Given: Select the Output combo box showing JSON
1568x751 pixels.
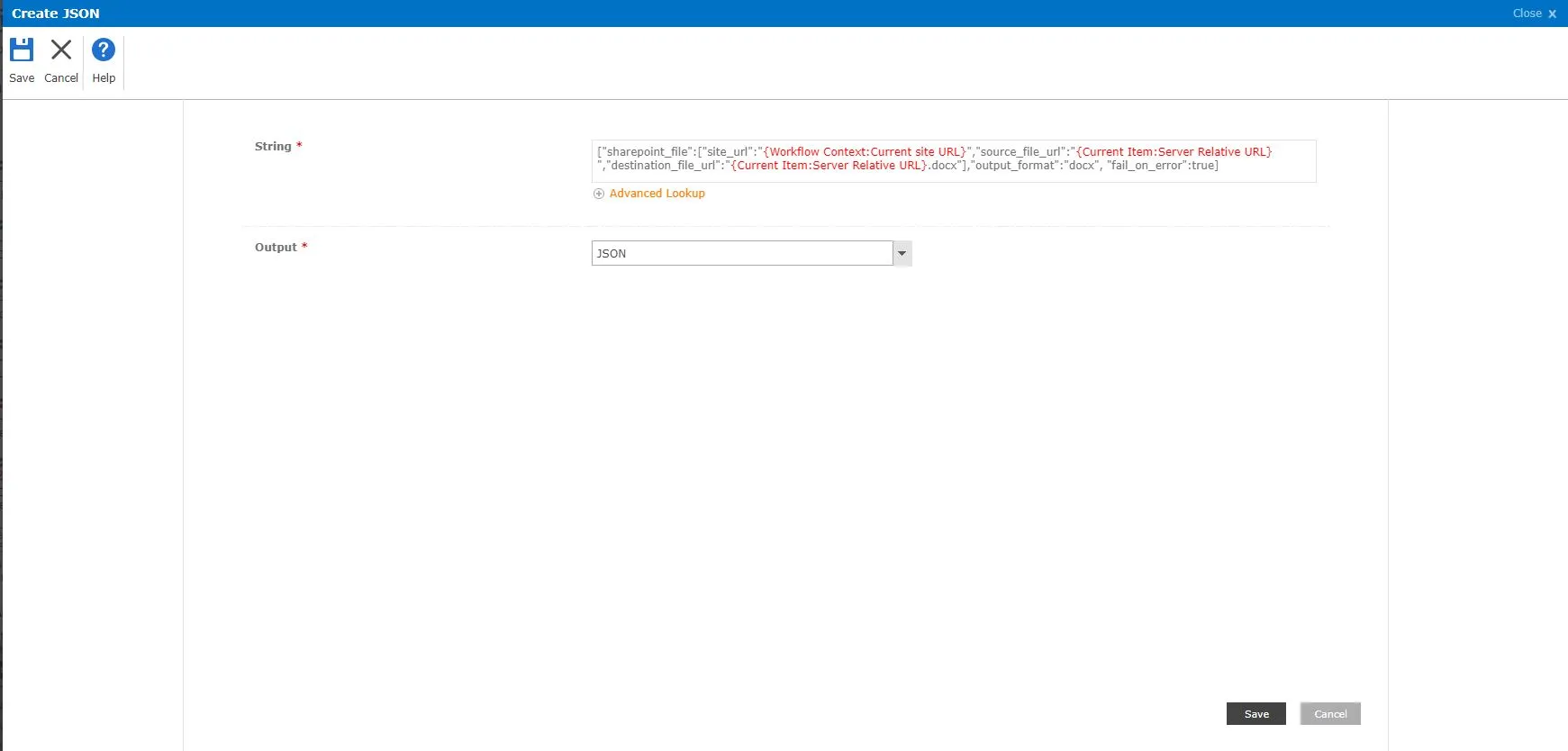Looking at the screenshot, I should 751,253.
